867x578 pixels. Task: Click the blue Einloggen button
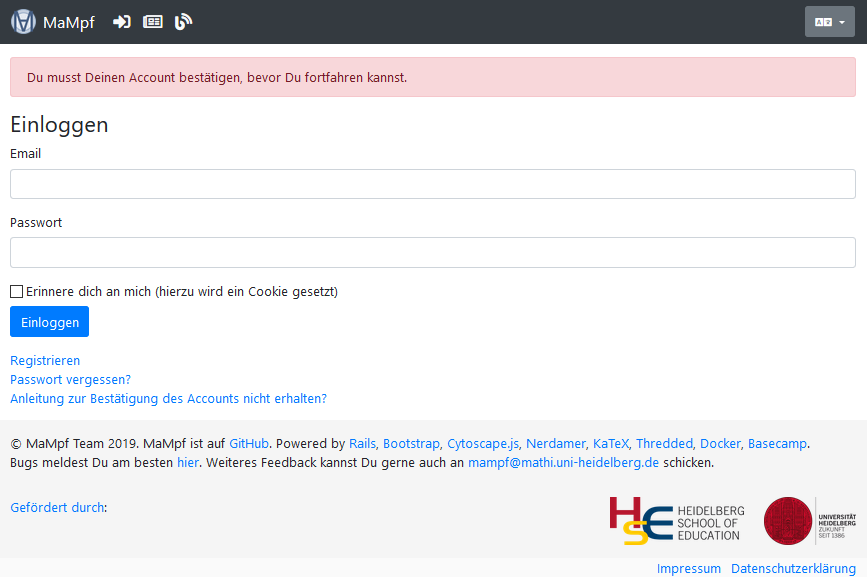point(49,322)
